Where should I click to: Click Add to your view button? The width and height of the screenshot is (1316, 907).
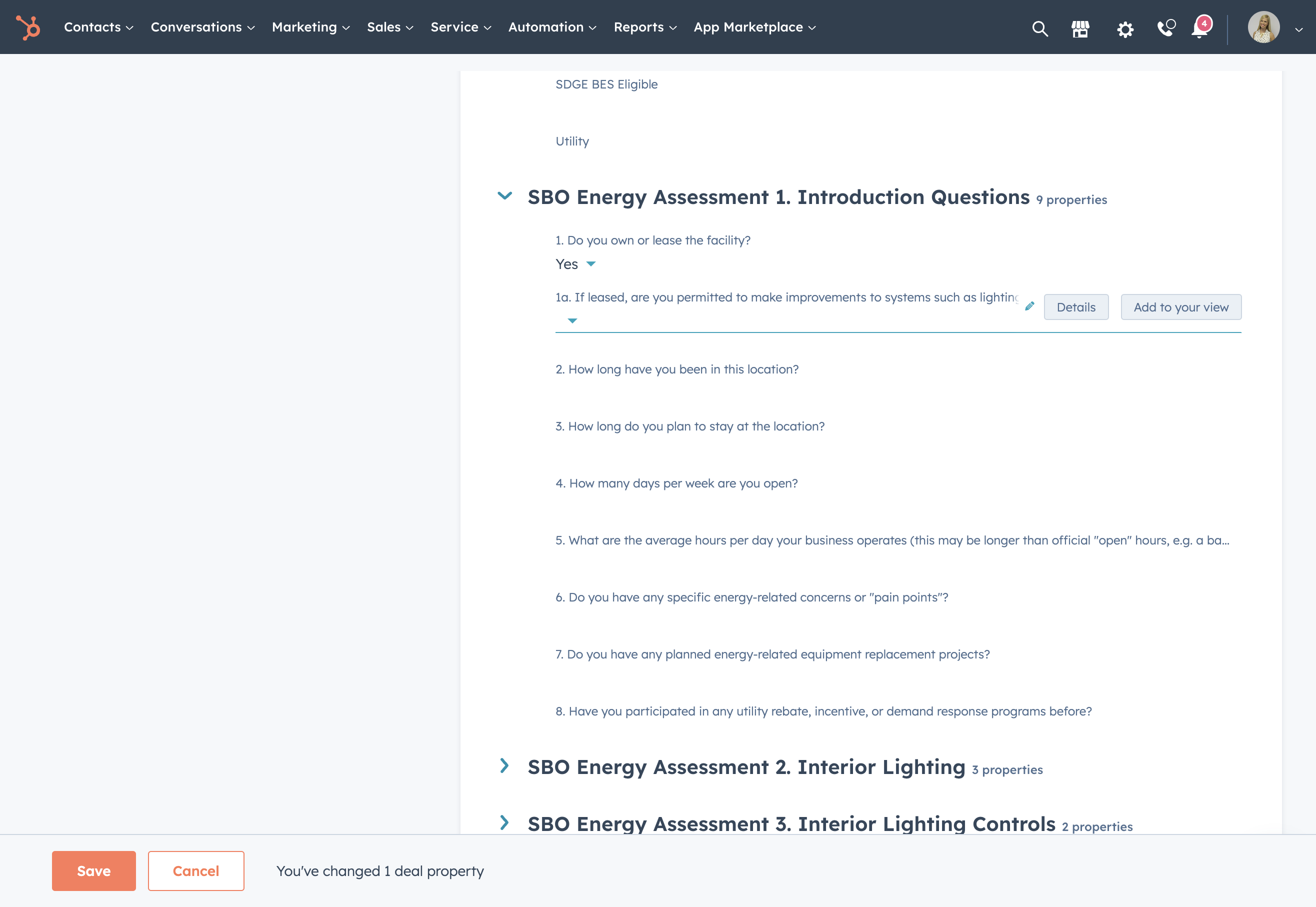tap(1181, 307)
